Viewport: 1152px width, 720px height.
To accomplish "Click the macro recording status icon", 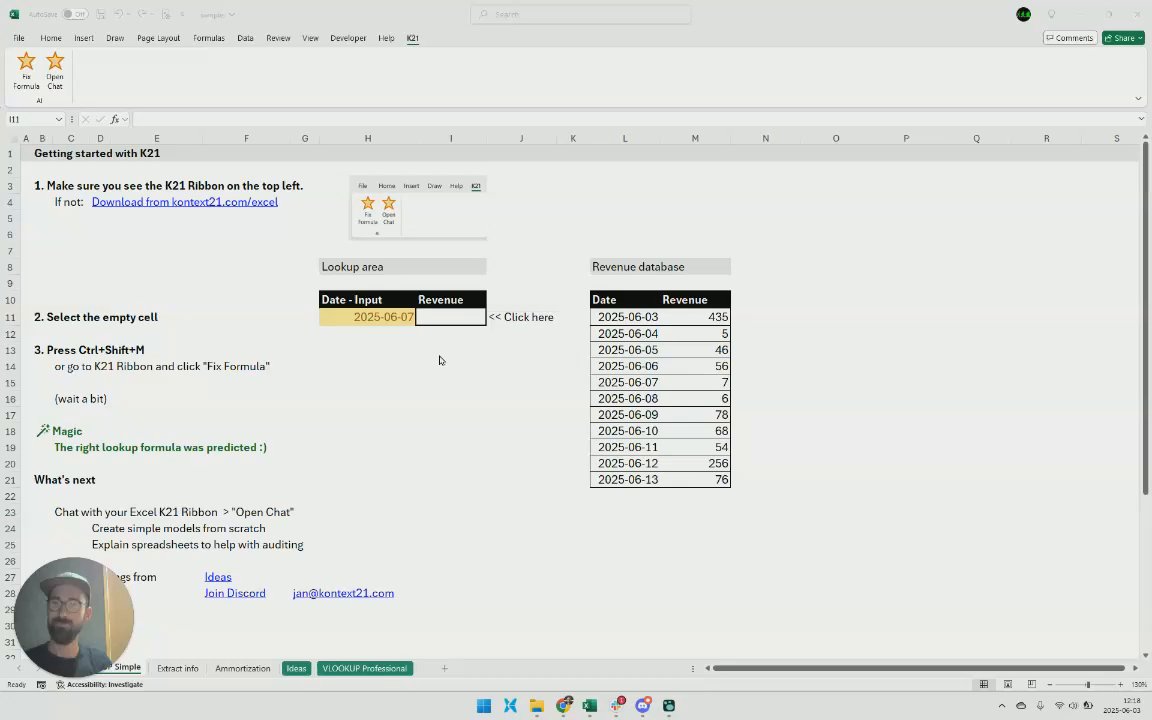I will (x=41, y=685).
